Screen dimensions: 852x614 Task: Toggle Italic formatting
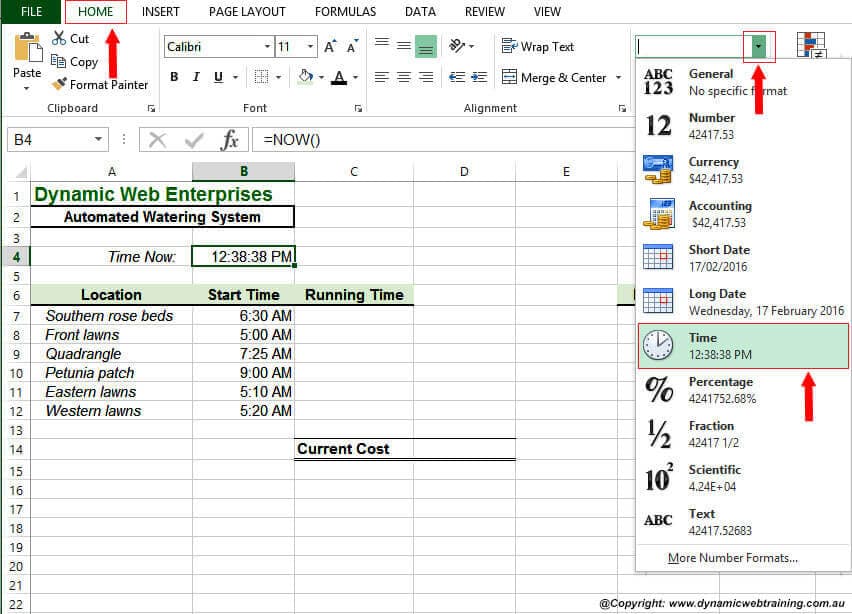click(x=195, y=76)
